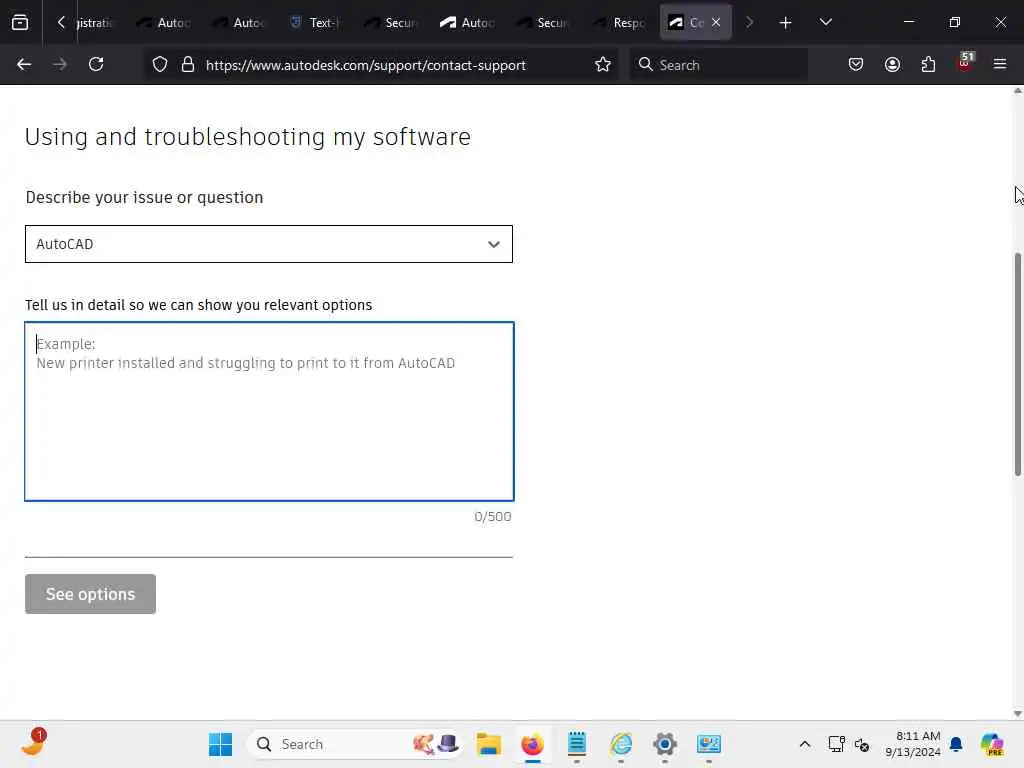Open the Settings gear taskbar icon
The image size is (1024, 768).
[x=665, y=744]
